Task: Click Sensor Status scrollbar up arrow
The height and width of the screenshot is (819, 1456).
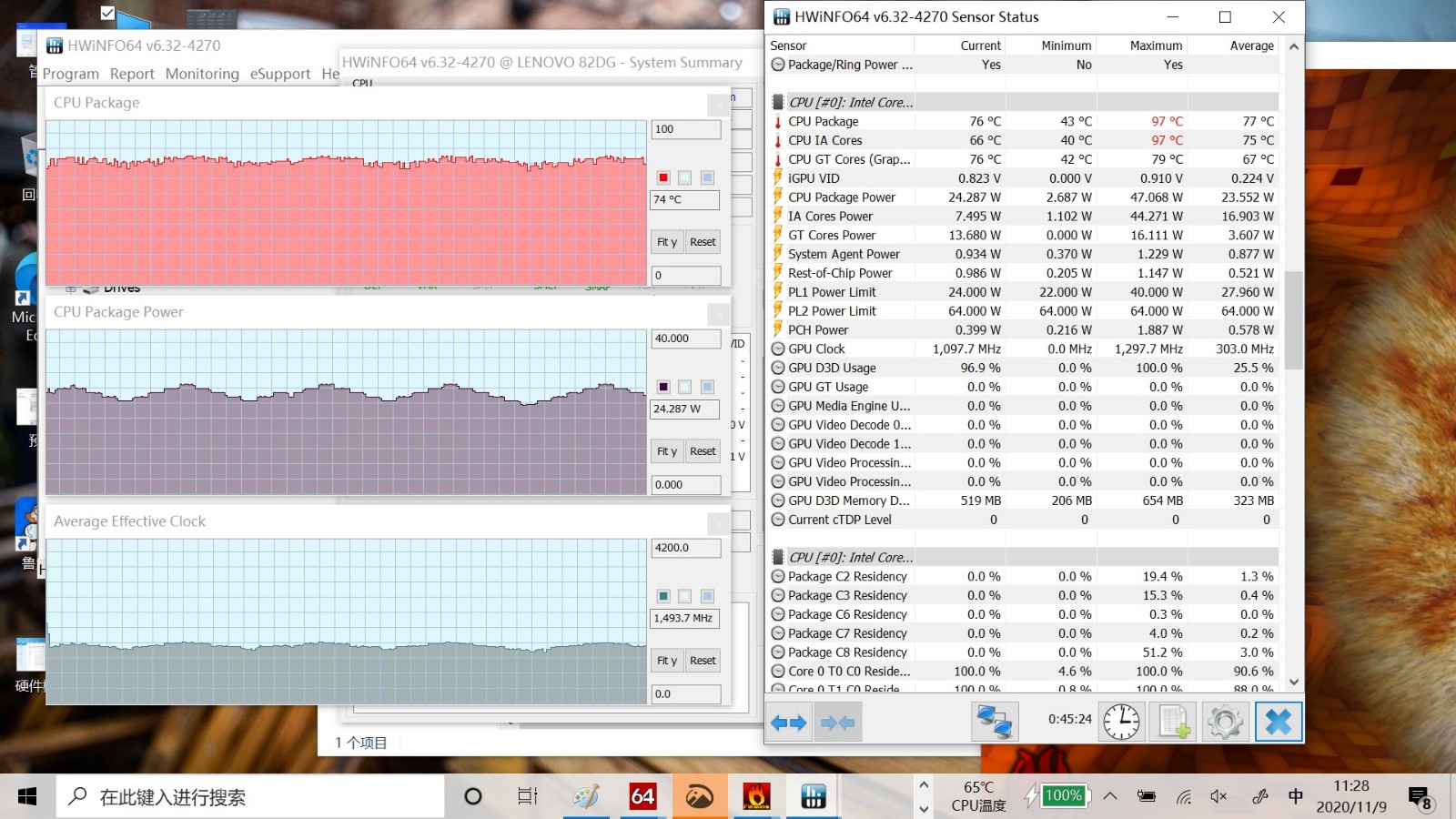Action: point(1294,46)
